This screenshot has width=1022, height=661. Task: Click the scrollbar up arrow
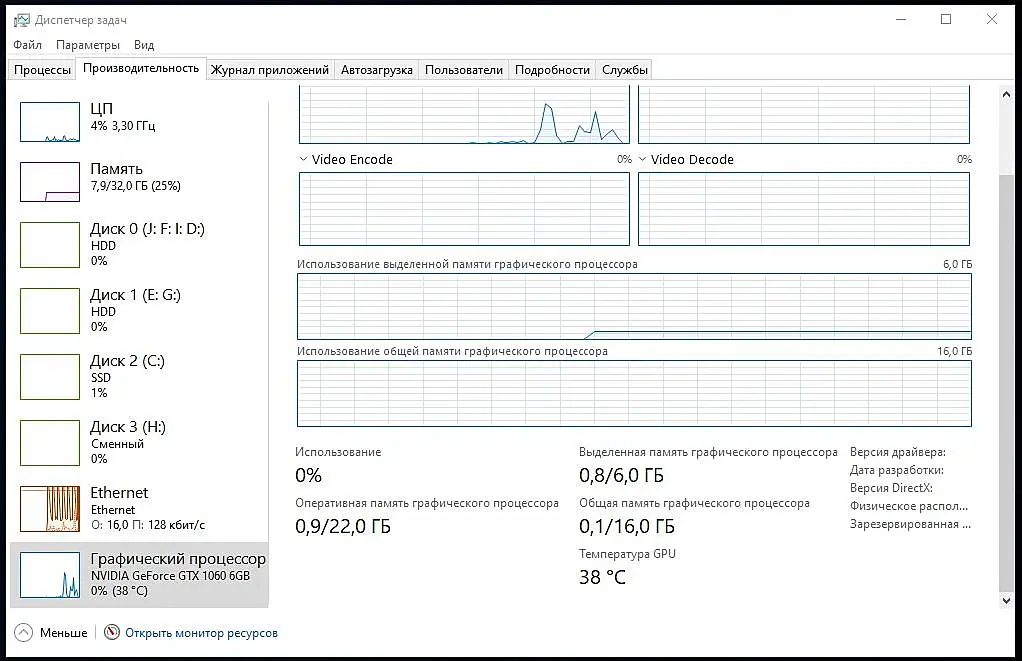click(1006, 95)
